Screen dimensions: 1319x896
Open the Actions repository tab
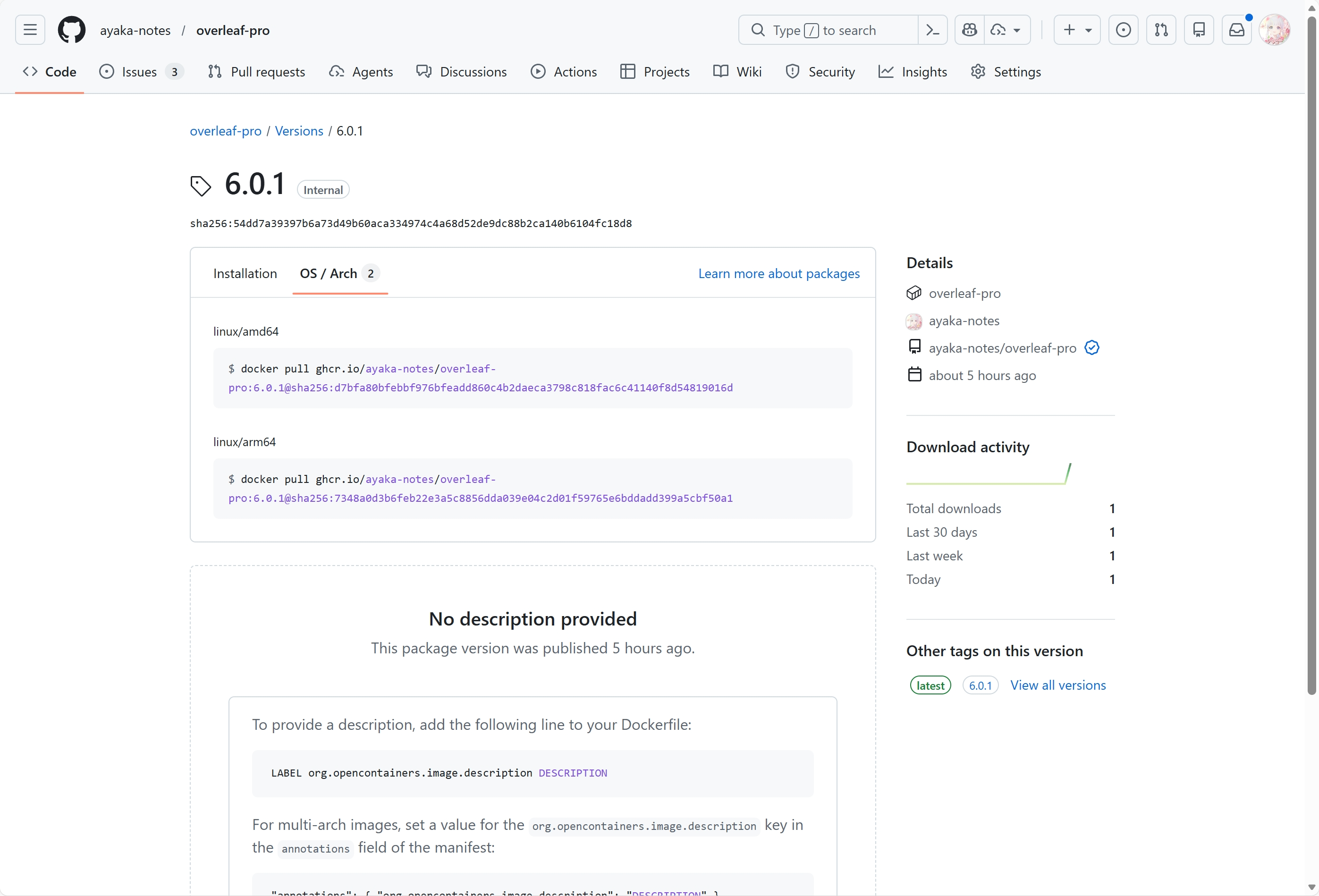click(564, 72)
